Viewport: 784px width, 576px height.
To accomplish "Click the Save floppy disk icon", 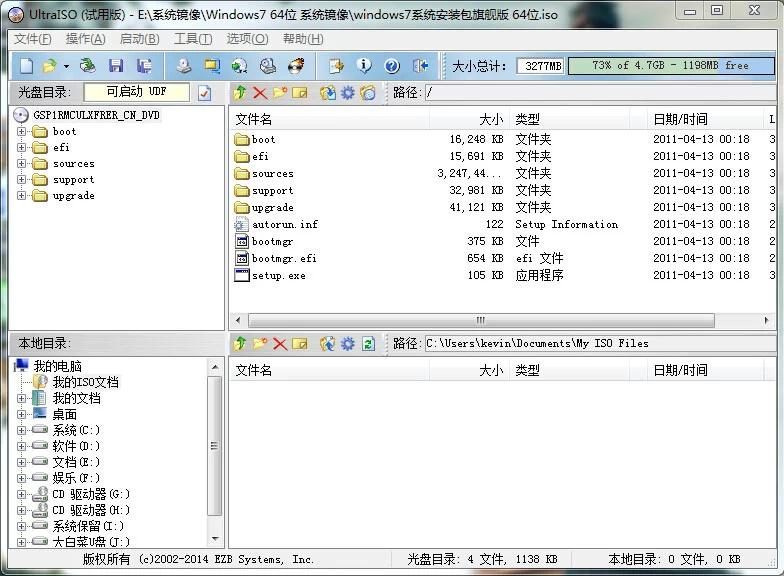I will (x=116, y=66).
